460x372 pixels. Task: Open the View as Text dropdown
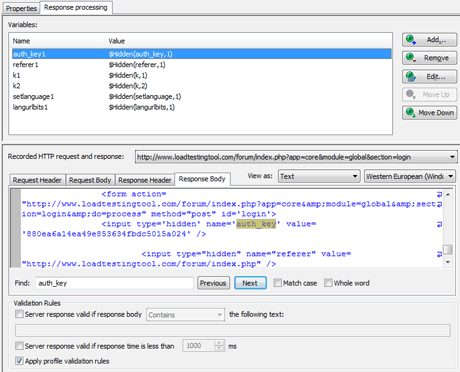tap(319, 176)
